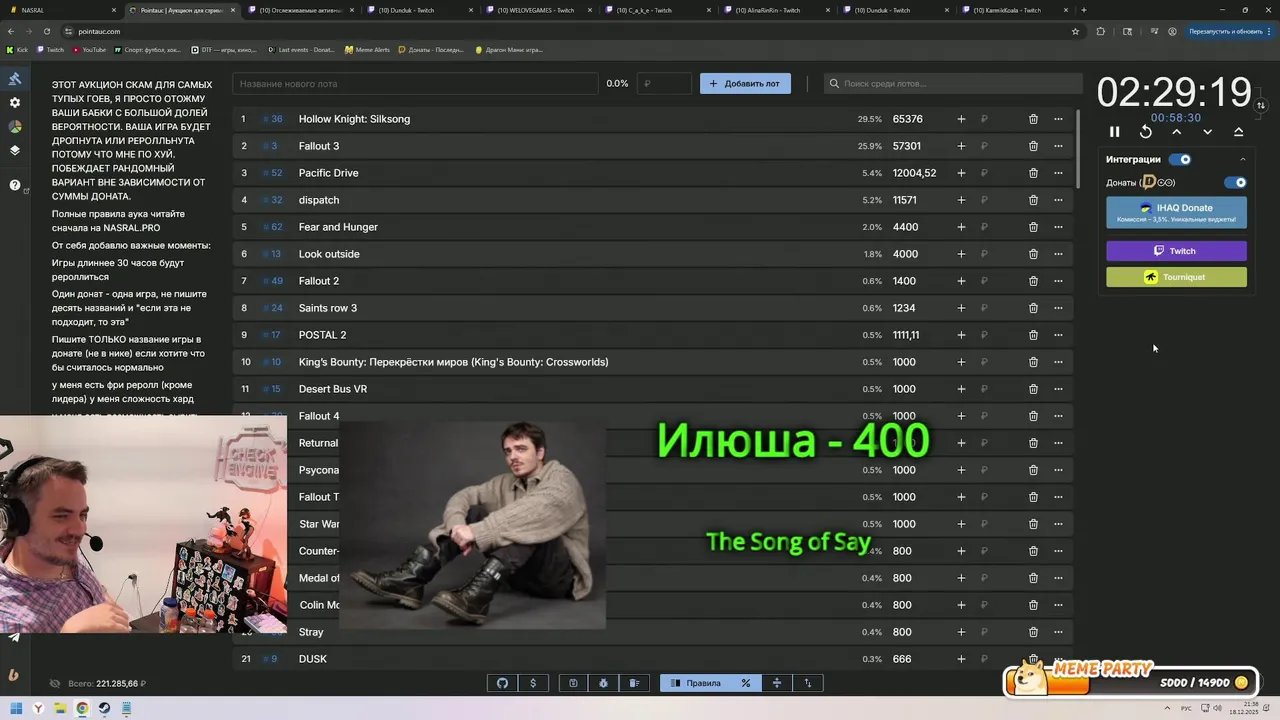Viewport: 1280px width, 720px height.
Task: Switch to the WELOVEGAMES Twitch tab
Action: pyautogui.click(x=537, y=10)
